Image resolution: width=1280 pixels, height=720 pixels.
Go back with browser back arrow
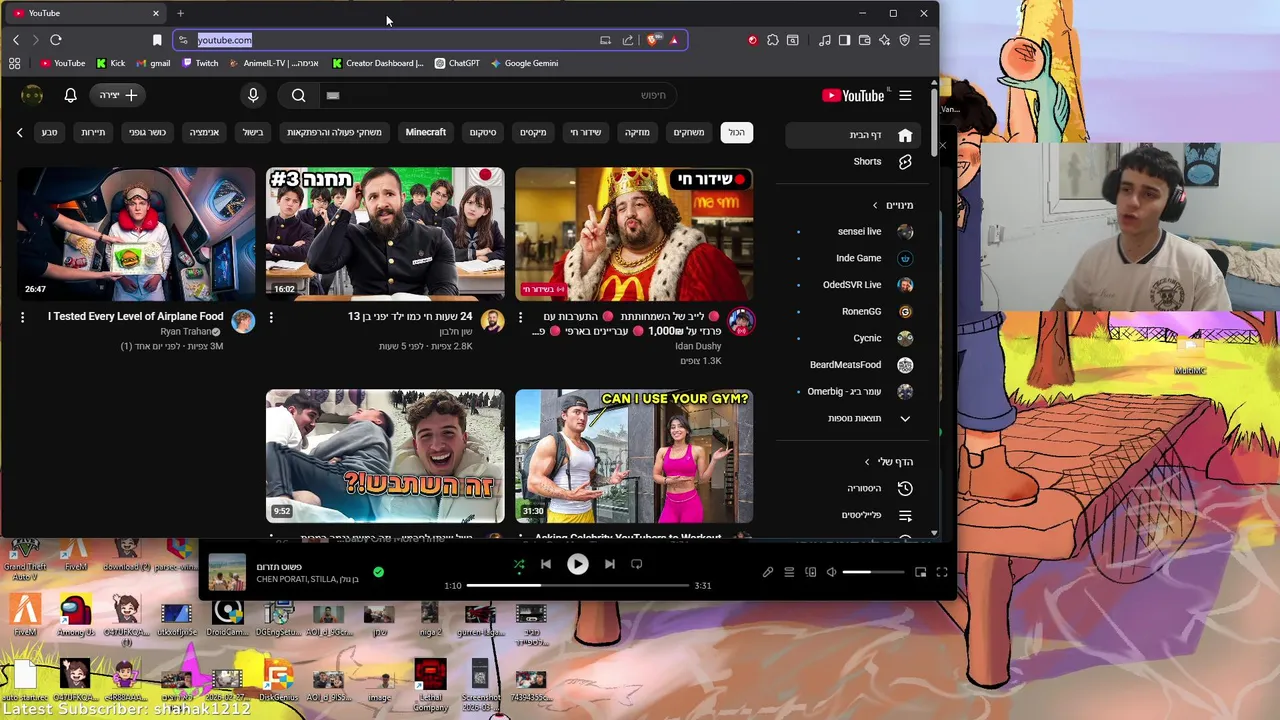point(16,40)
